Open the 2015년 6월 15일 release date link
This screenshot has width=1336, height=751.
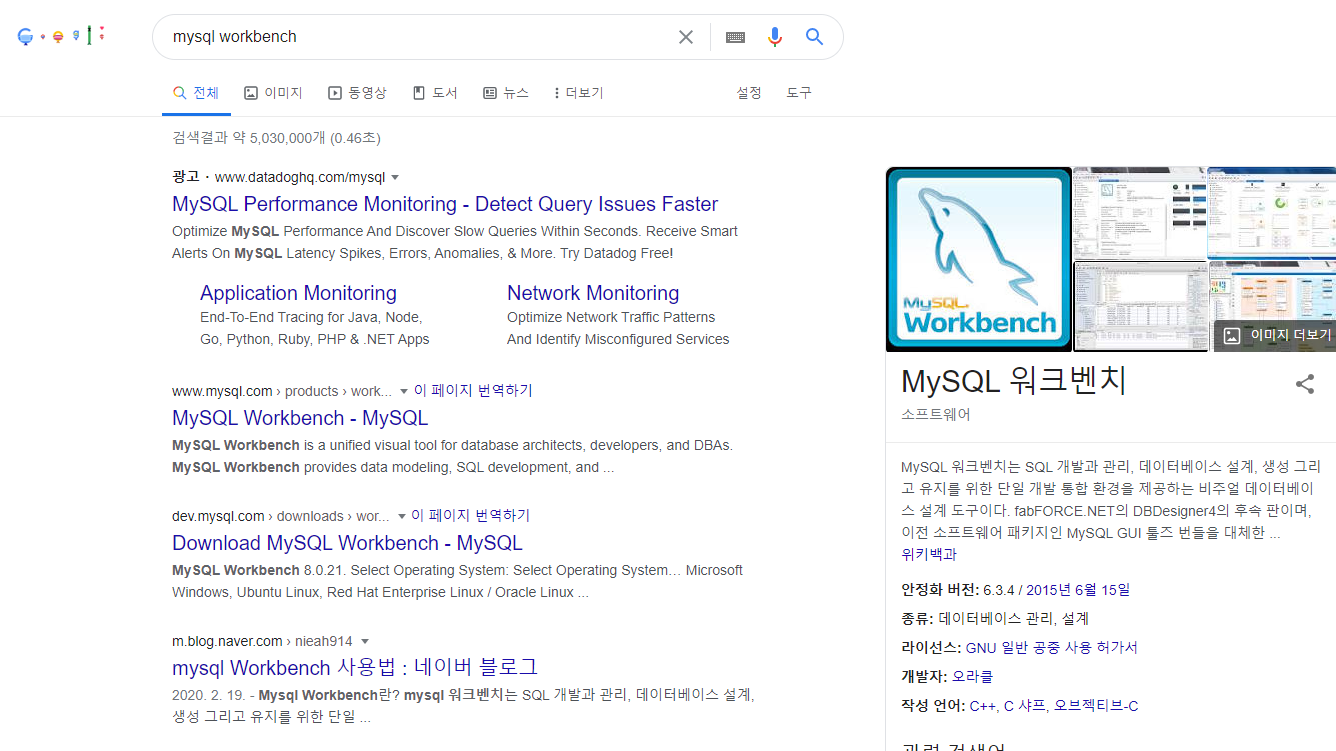1078,590
